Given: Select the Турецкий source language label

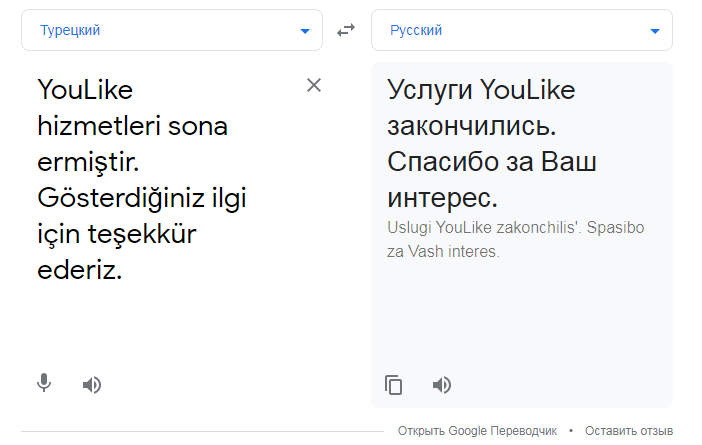Looking at the screenshot, I should coord(70,30).
